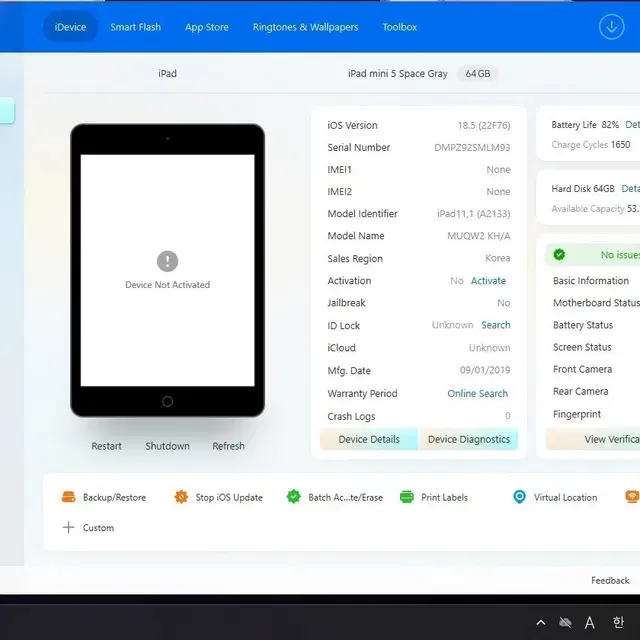Screen dimensions: 640x640
Task: Click the Model Name MUQW2 KH/A value
Action: point(478,236)
